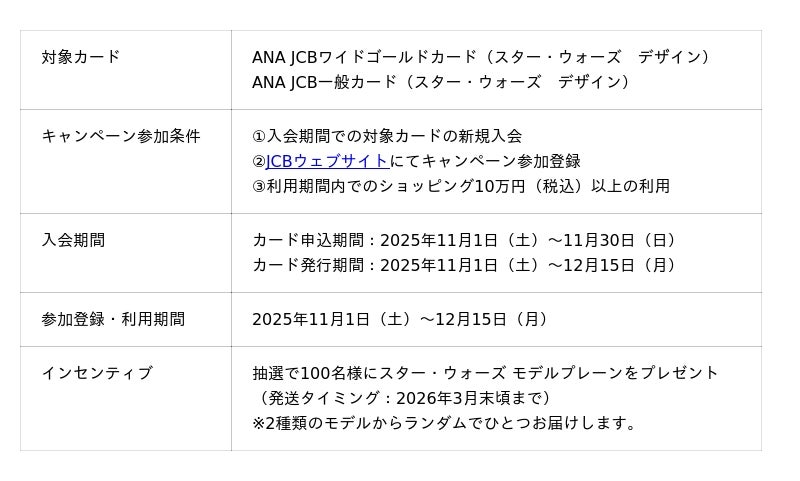The height and width of the screenshot is (481, 800).
Task: Select the ANA JCB一般カード text line
Action: coord(440,82)
